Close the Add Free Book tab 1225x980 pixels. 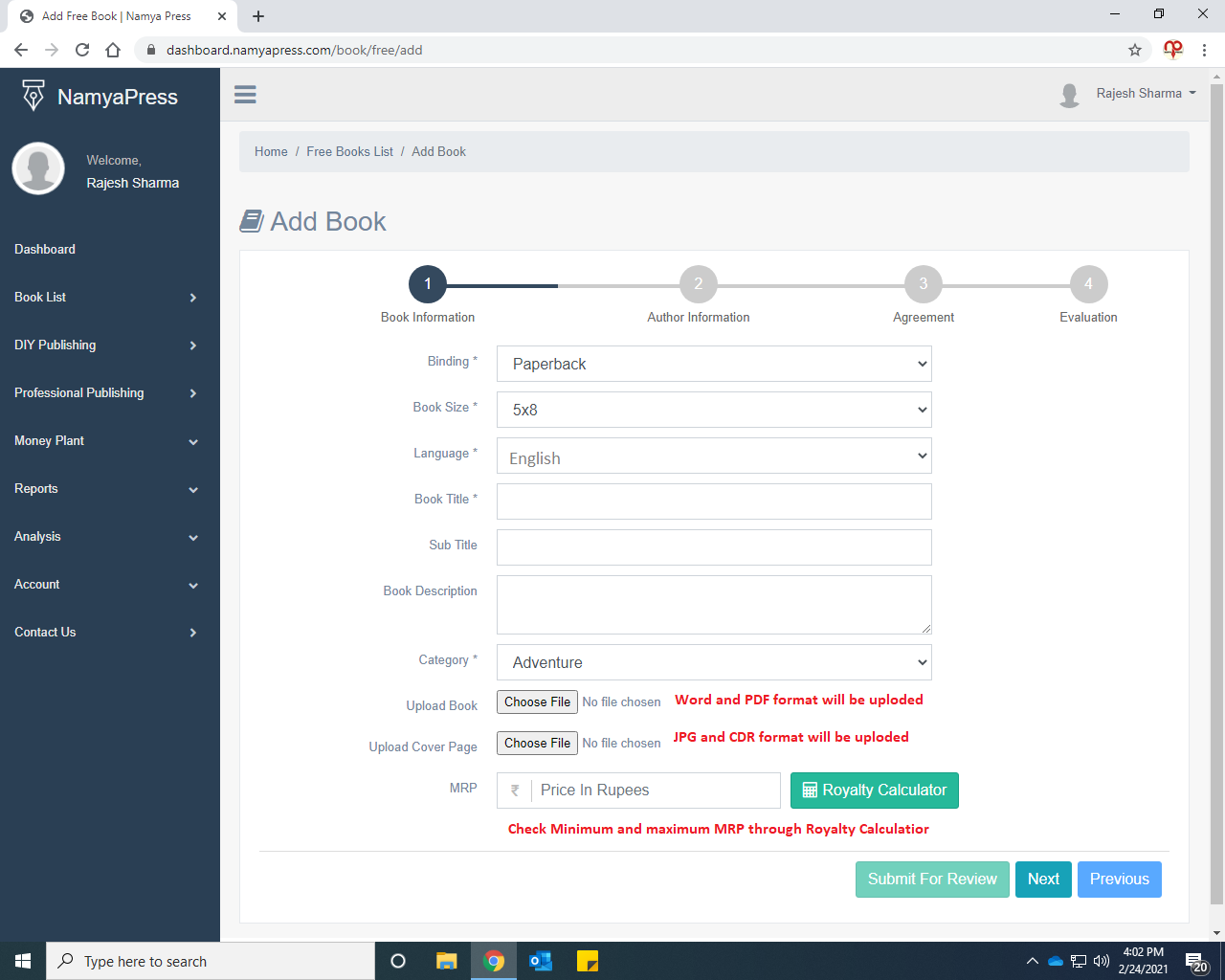pos(222,16)
